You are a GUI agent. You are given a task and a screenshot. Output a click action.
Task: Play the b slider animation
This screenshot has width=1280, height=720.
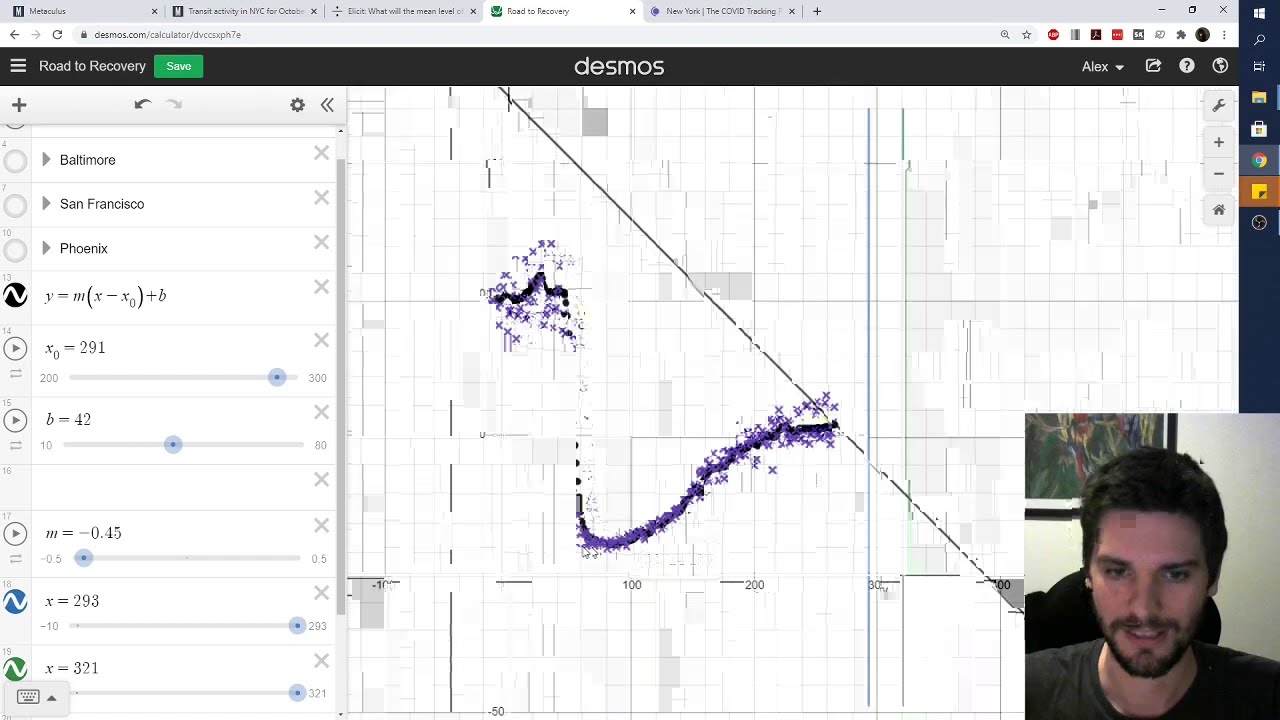[x=15, y=420]
